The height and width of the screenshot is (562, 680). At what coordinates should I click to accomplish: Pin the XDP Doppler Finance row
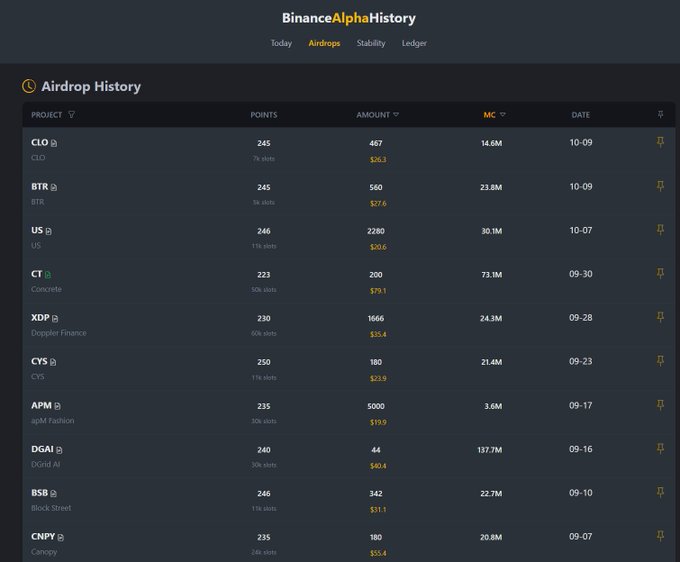pos(660,317)
